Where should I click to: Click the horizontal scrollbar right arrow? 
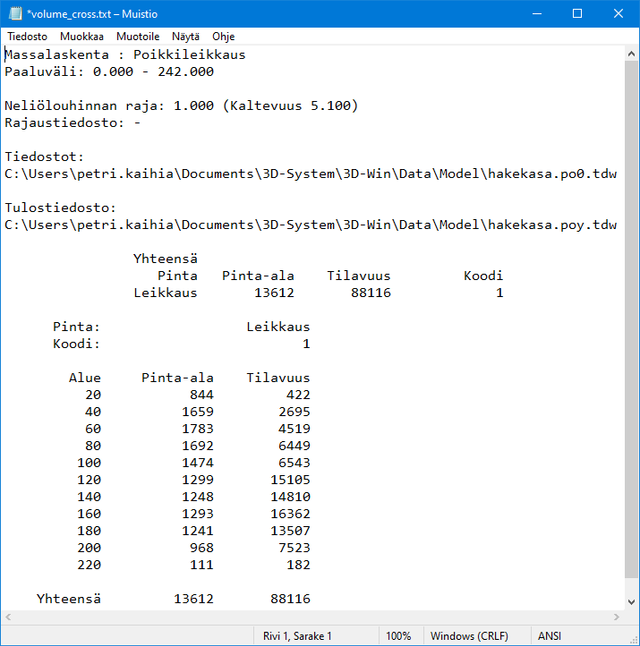(x=614, y=617)
